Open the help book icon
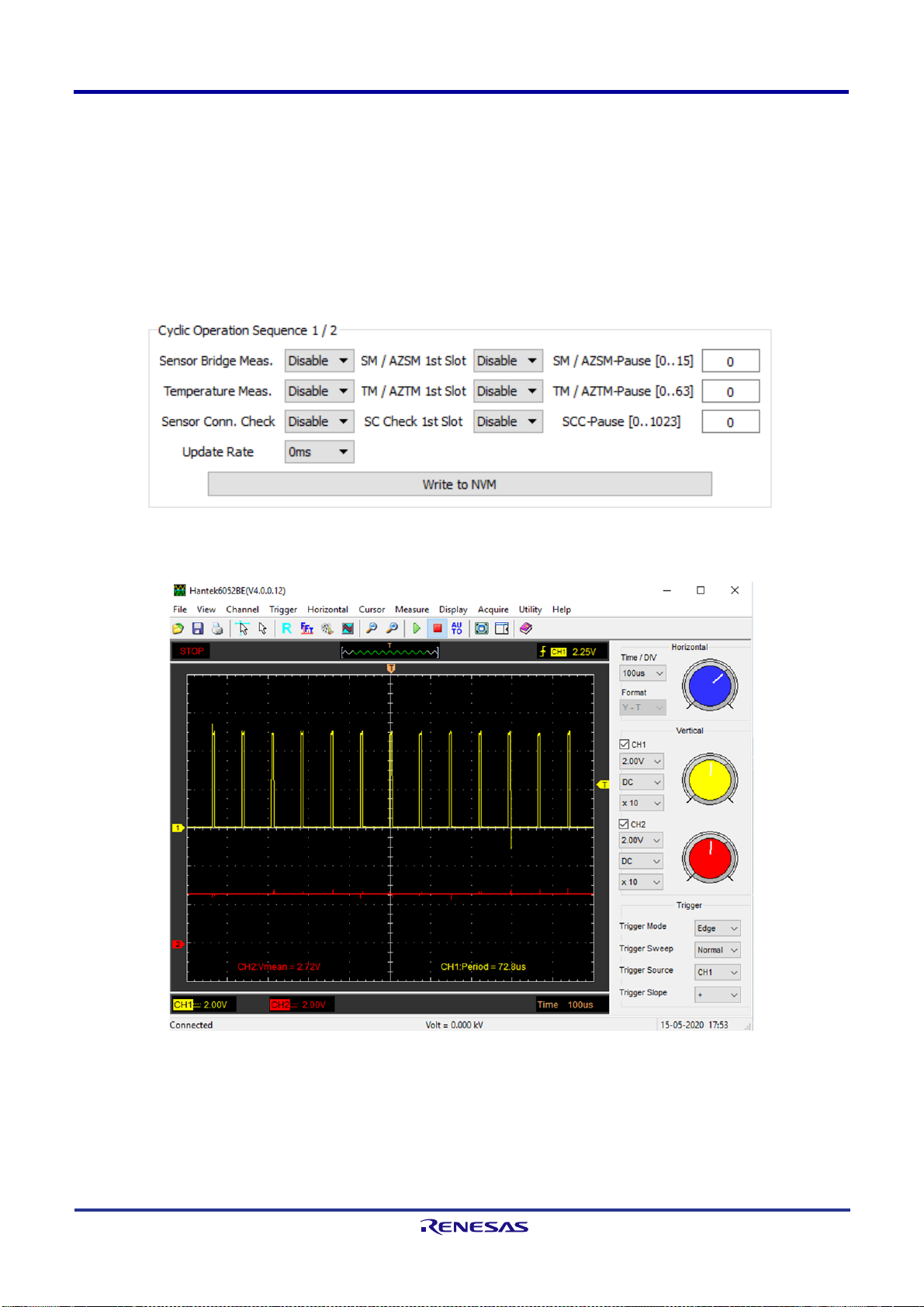924x1307 pixels. coord(526,628)
